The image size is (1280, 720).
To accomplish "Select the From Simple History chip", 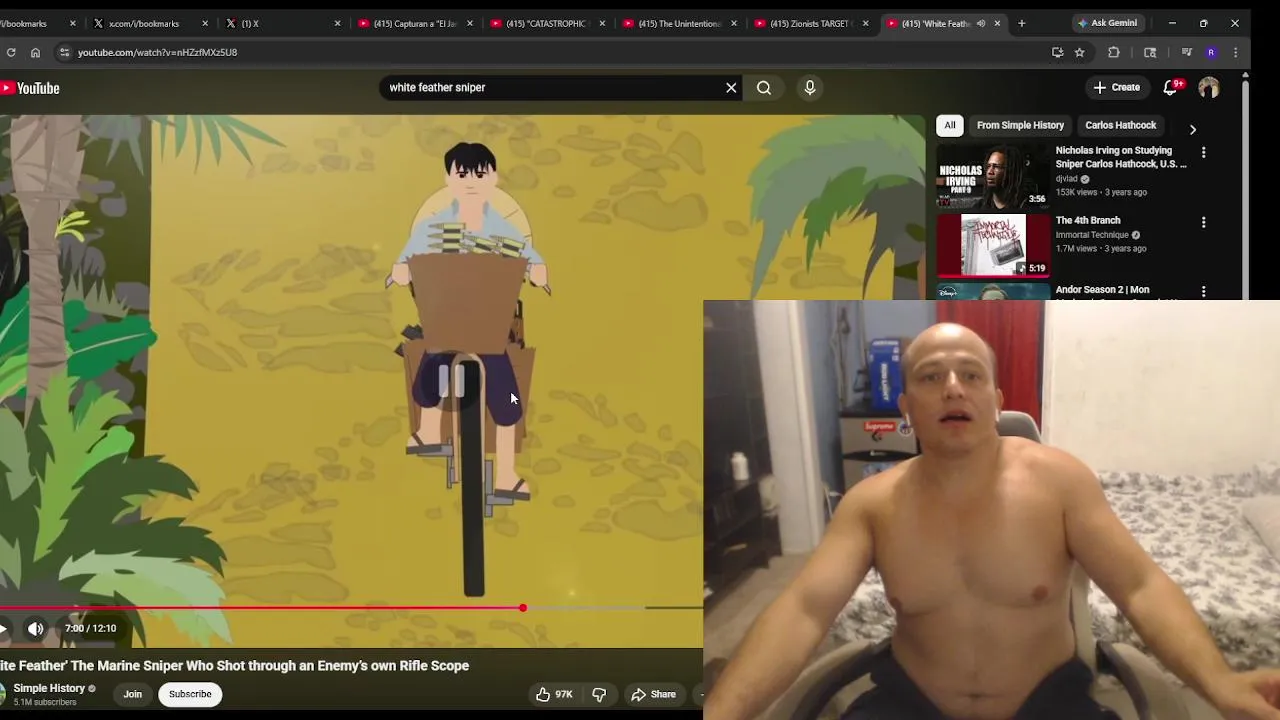I will [x=1020, y=126].
